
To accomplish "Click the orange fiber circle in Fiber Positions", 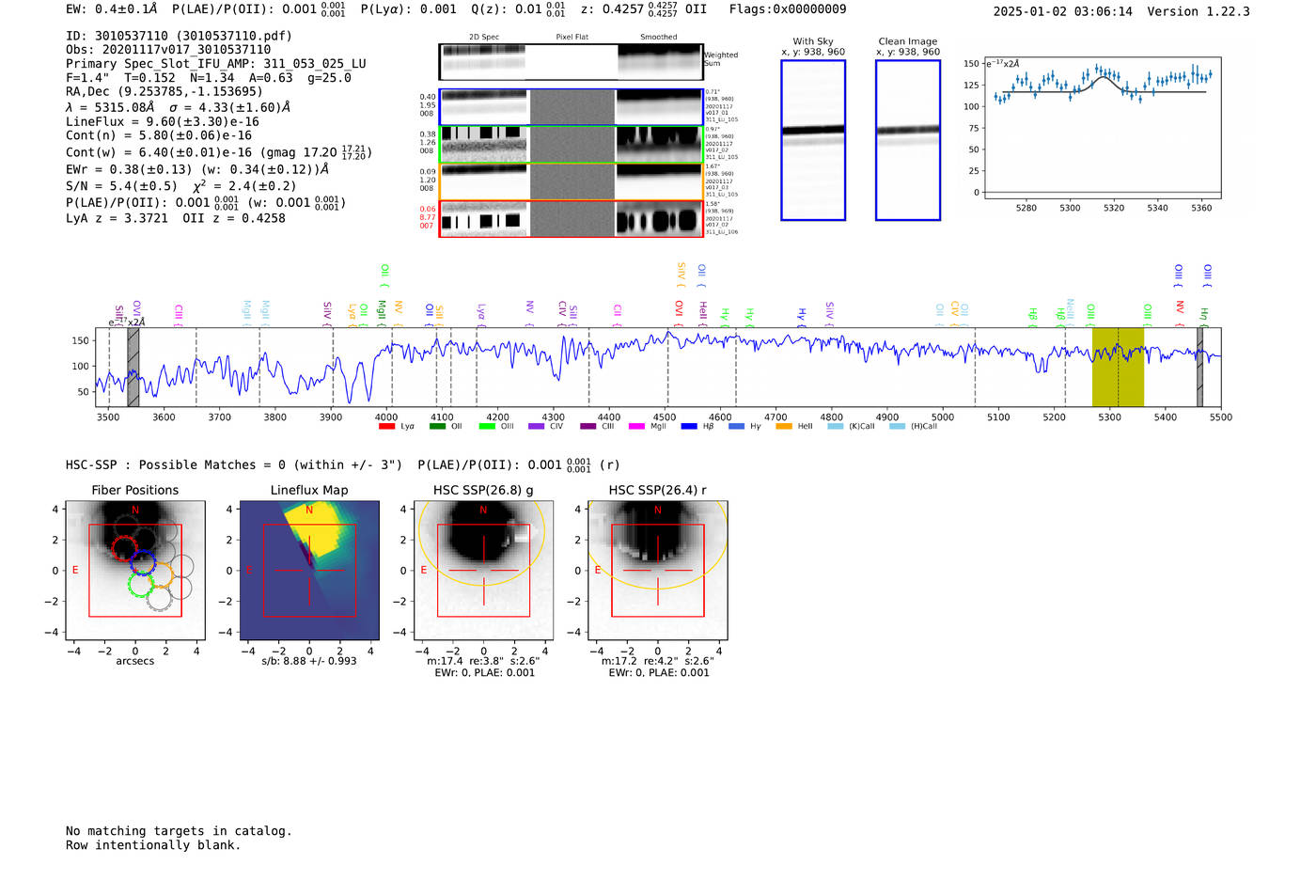I will [x=161, y=575].
